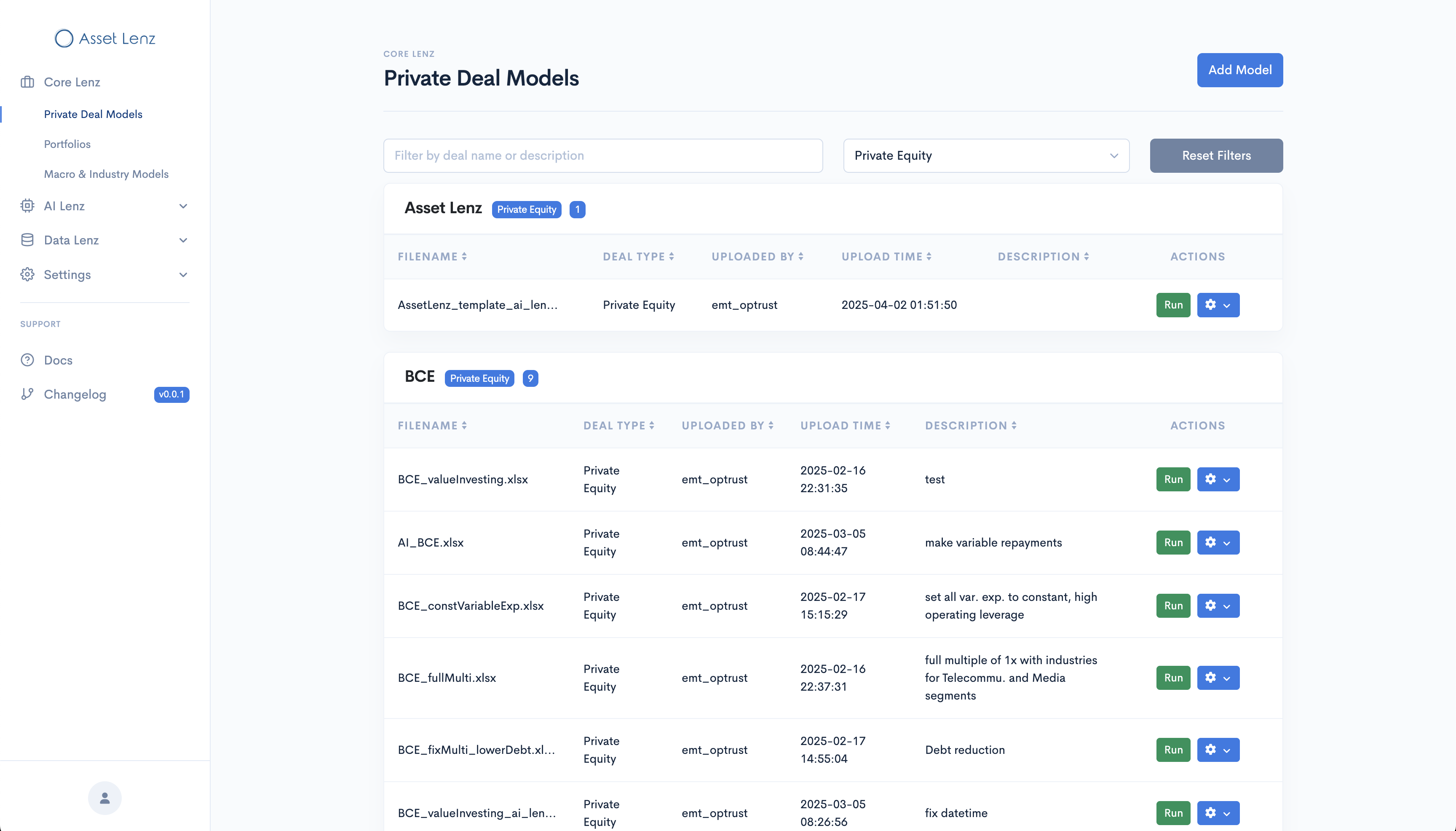Screen dimensions: 1456x831
Task: Sort BCE table by Uploaded By
Action: pyautogui.click(x=728, y=426)
